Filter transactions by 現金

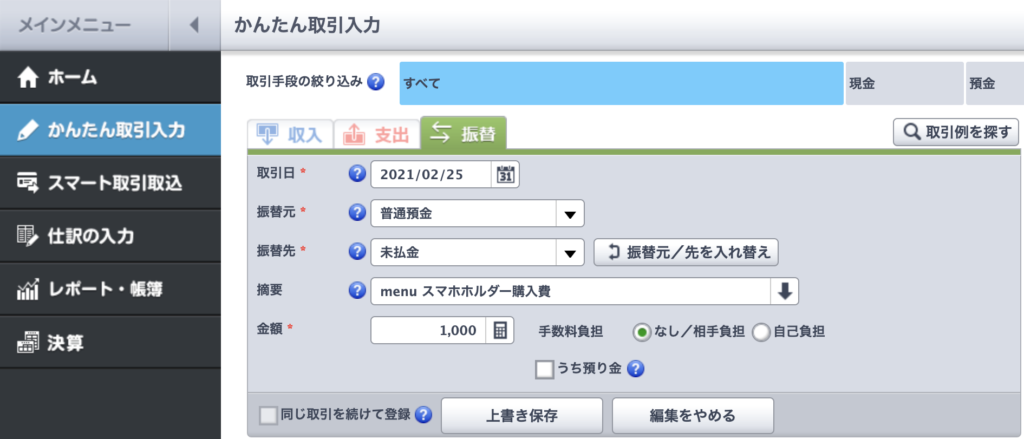(904, 83)
